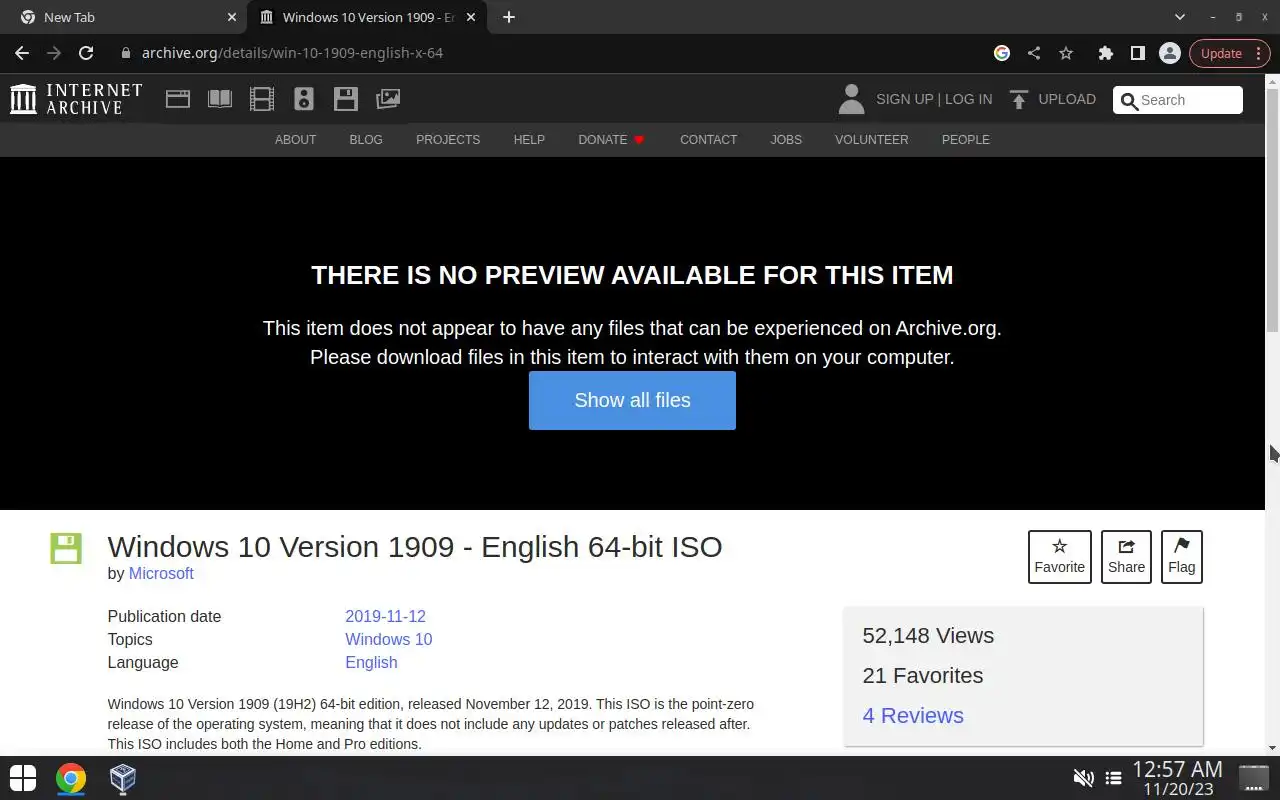Open the taskbar tray list icon
The image size is (1280, 800).
tap(1113, 778)
